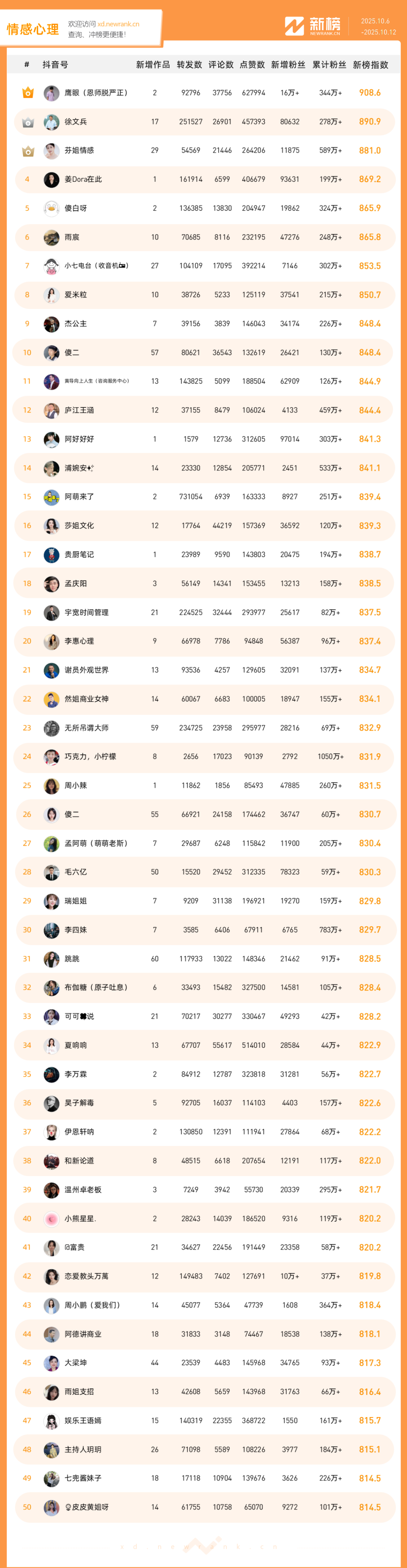Click the duck avatar next to 傻白呀

(52, 208)
